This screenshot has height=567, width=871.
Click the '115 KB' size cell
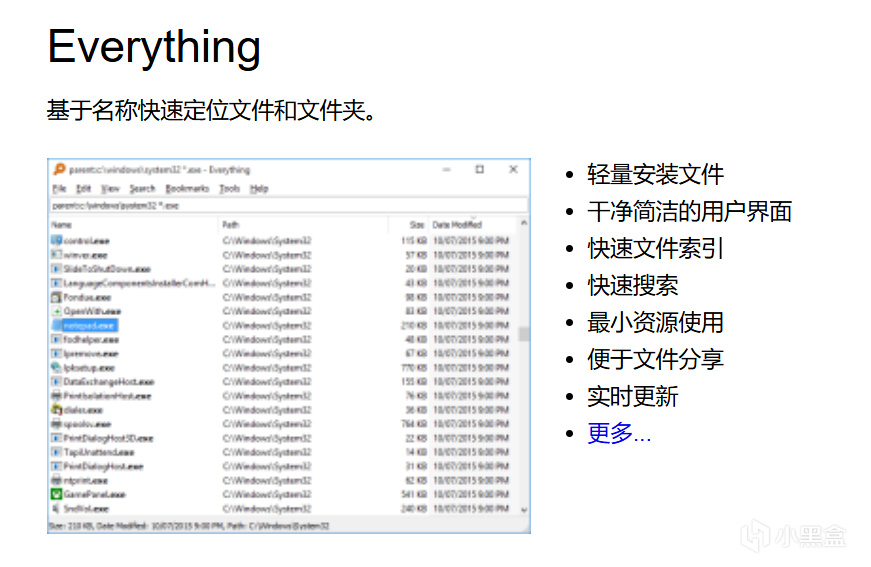click(x=413, y=240)
